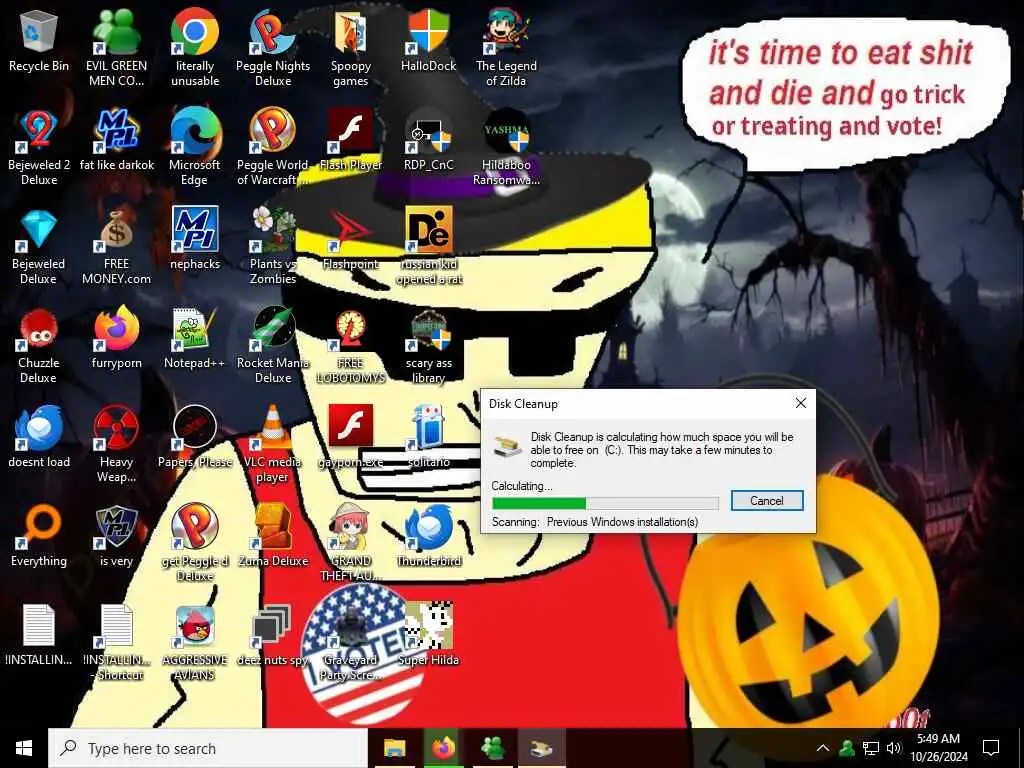The height and width of the screenshot is (768, 1024).
Task: Open the green men app in taskbar
Action: [x=492, y=748]
